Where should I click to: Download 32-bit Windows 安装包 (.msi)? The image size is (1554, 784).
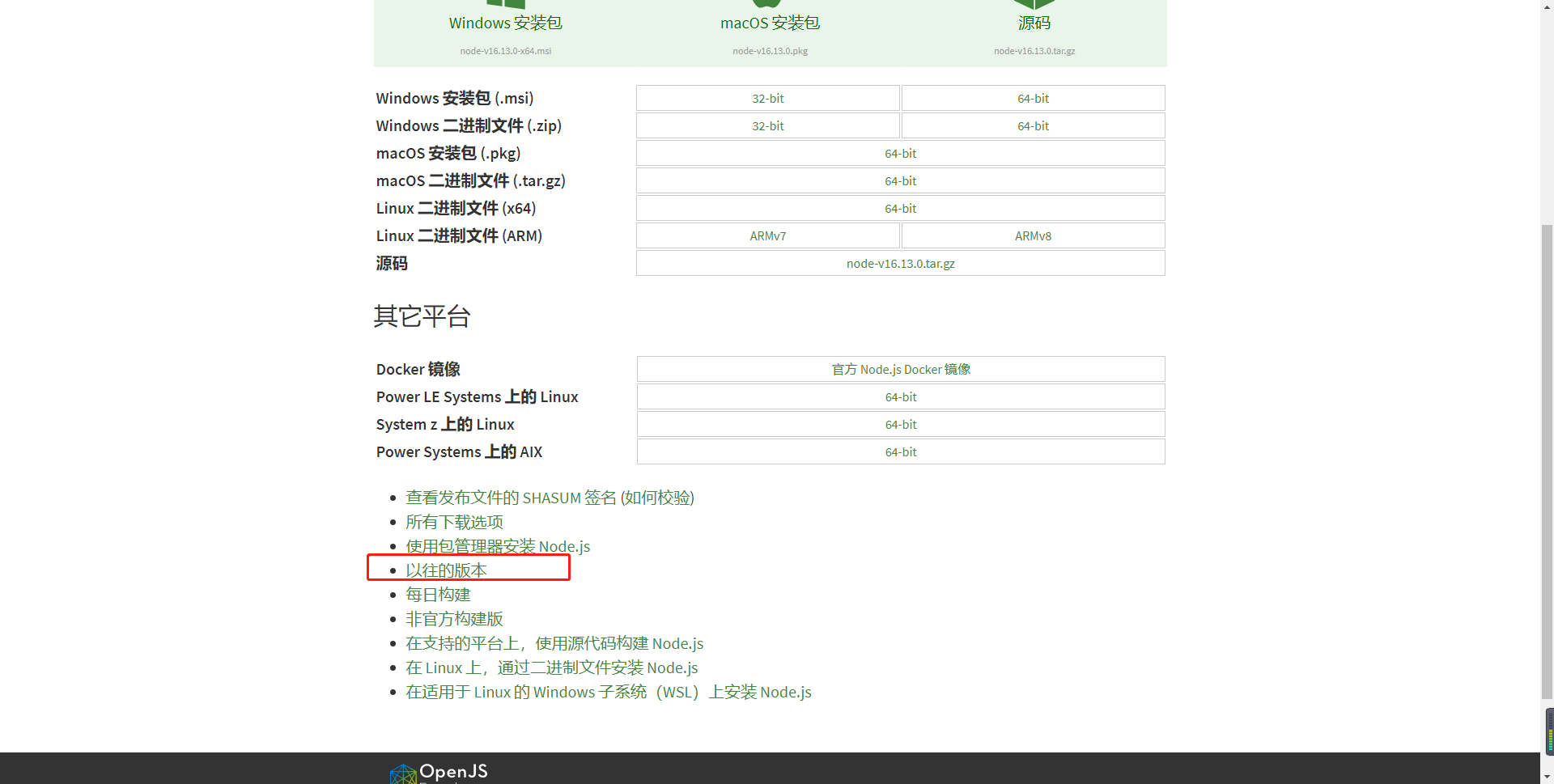point(768,98)
